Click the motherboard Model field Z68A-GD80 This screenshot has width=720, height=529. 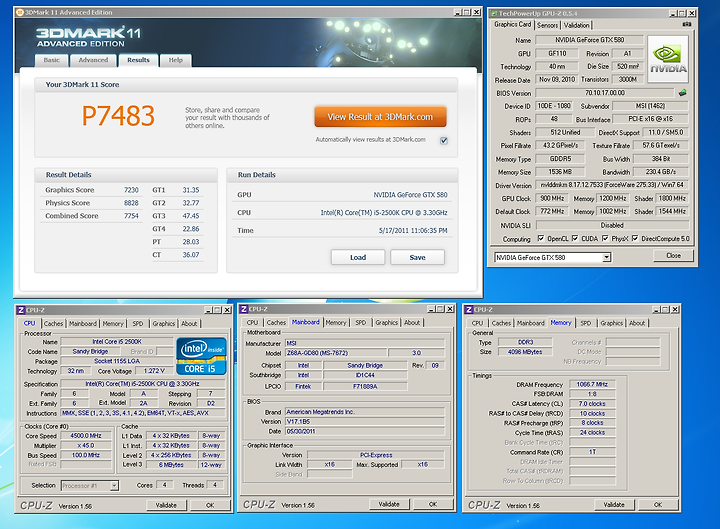[x=336, y=353]
